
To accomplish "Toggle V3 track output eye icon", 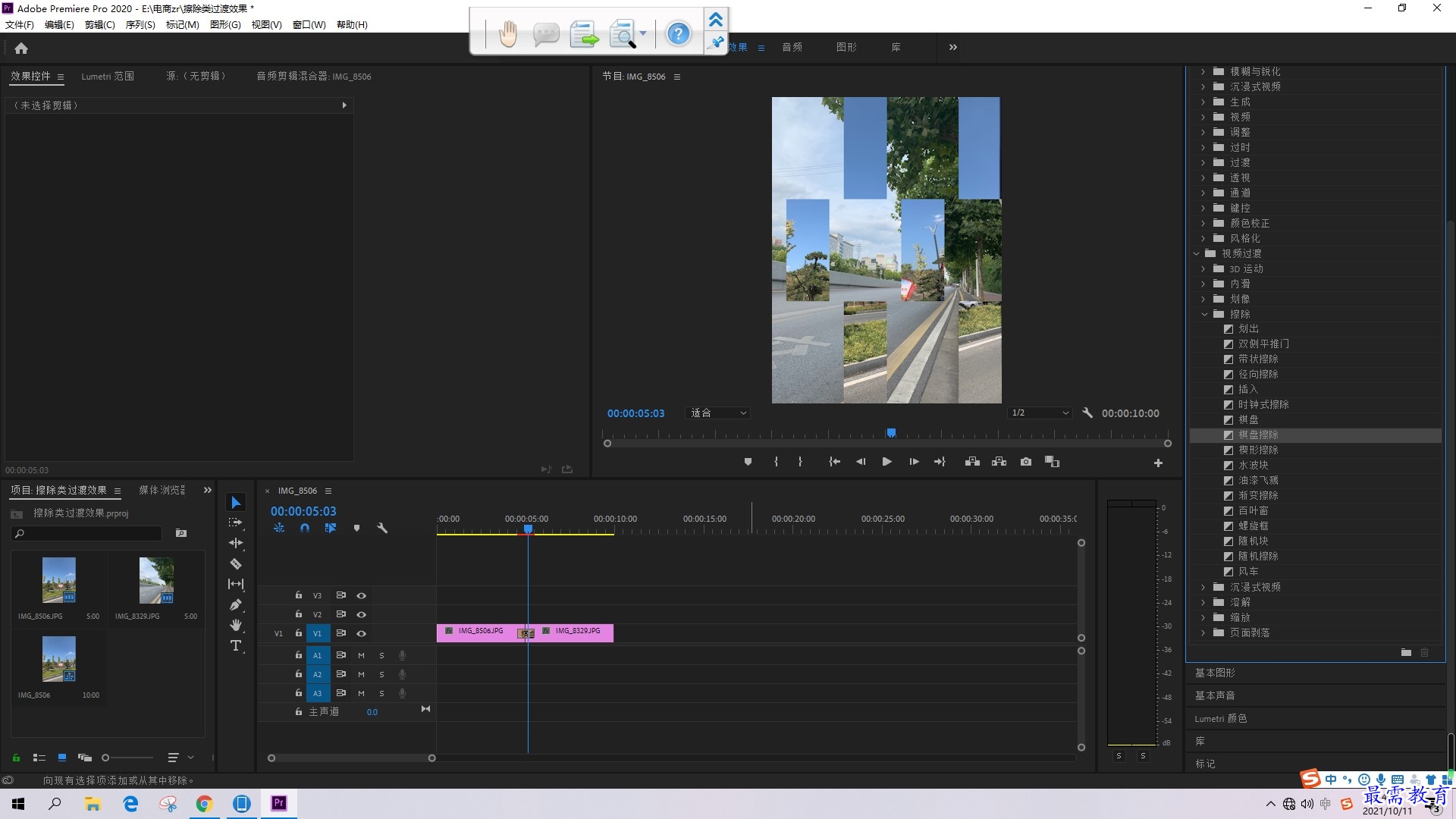I will [x=362, y=596].
